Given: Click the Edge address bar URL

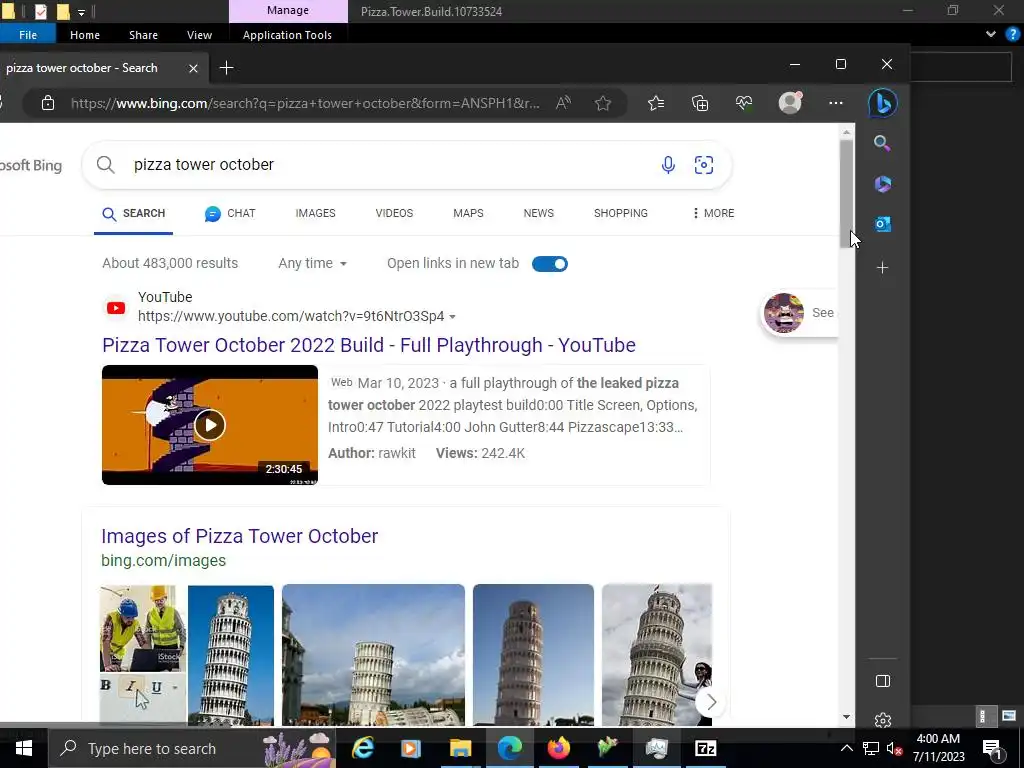Looking at the screenshot, I should point(306,103).
